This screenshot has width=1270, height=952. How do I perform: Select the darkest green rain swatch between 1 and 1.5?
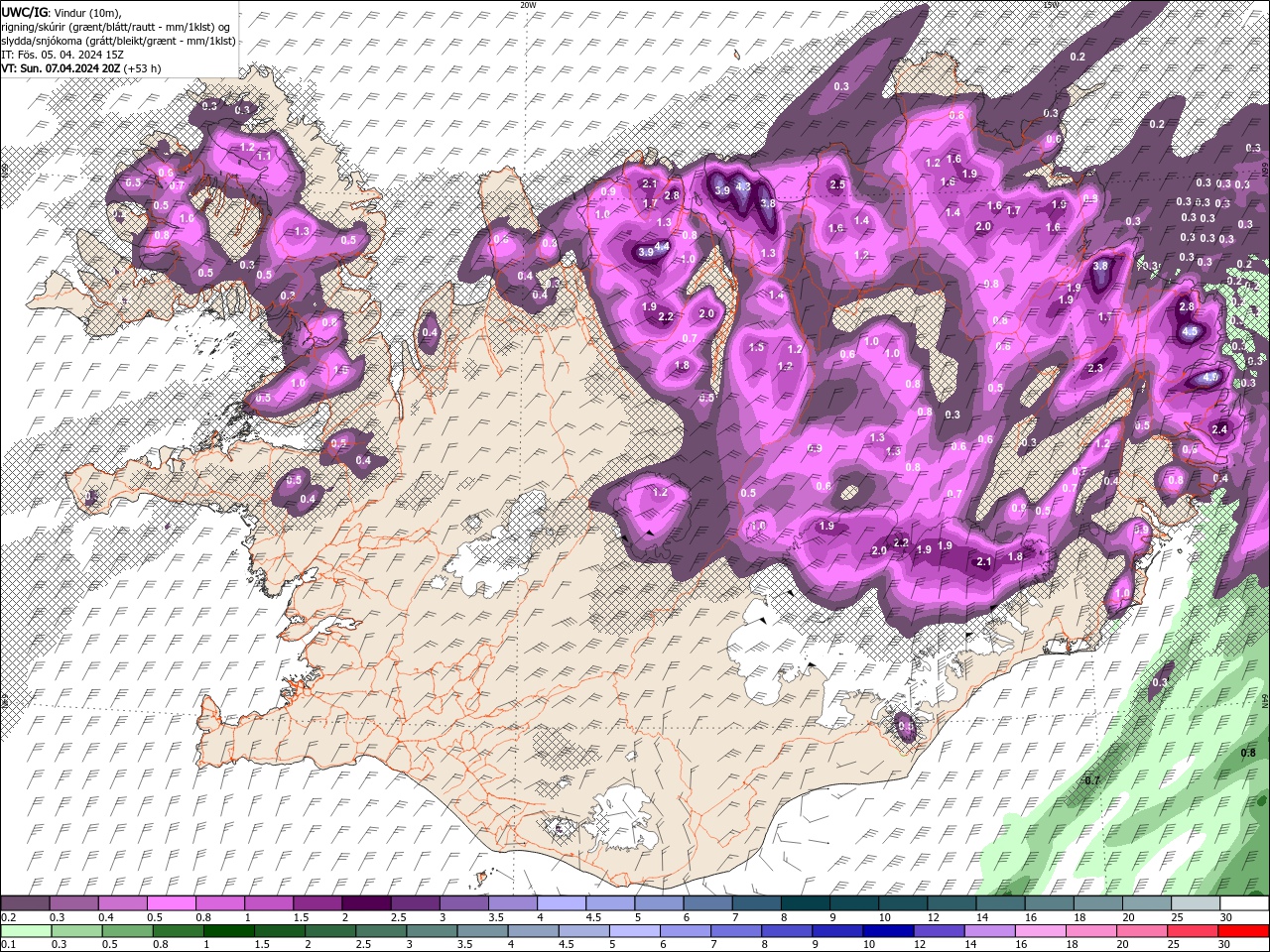tap(229, 931)
